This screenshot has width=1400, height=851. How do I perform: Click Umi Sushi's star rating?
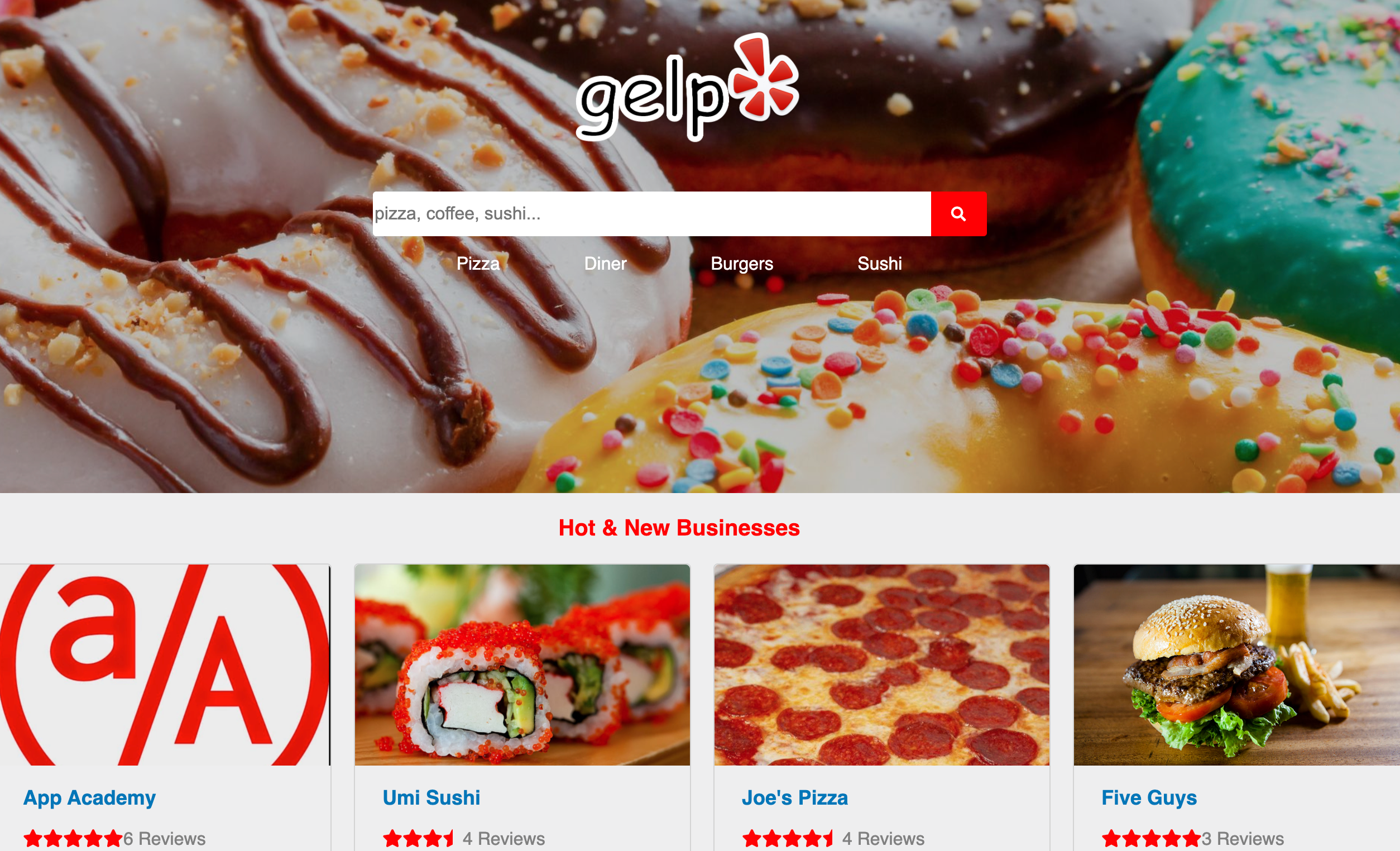(x=418, y=839)
